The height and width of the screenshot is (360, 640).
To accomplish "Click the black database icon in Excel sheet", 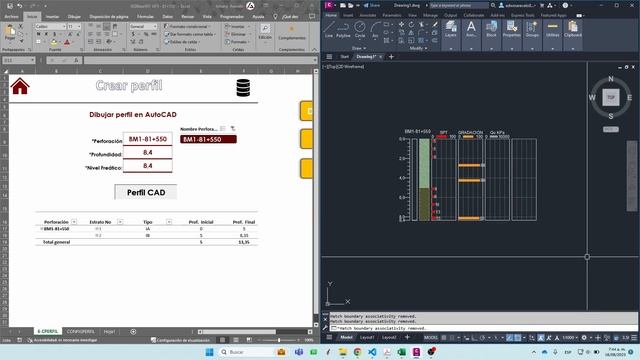I will tap(243, 87).
